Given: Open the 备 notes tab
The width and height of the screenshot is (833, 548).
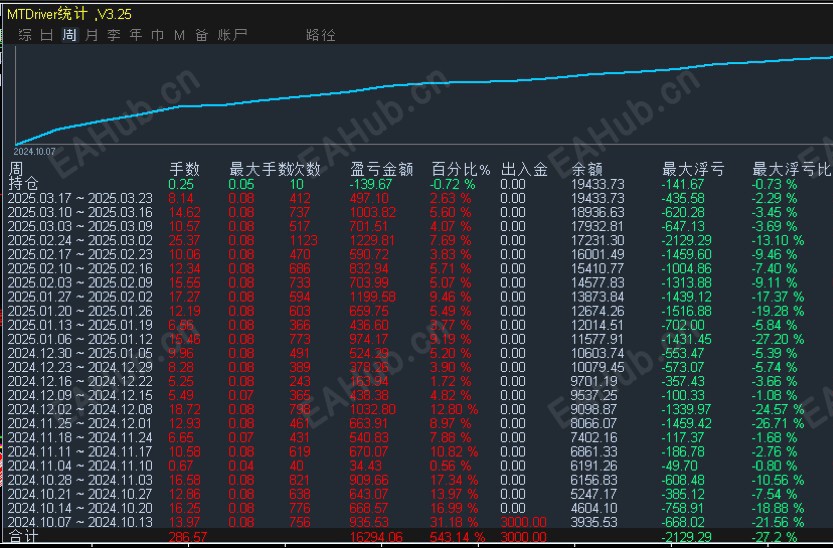Looking at the screenshot, I should tap(201, 35).
